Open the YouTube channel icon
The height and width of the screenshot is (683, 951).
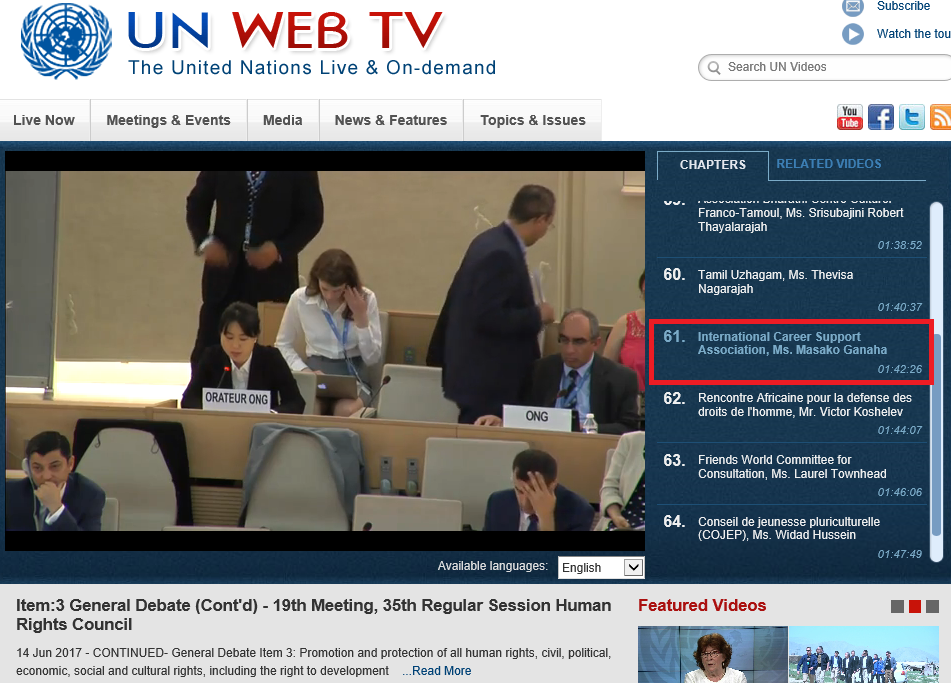coord(849,117)
